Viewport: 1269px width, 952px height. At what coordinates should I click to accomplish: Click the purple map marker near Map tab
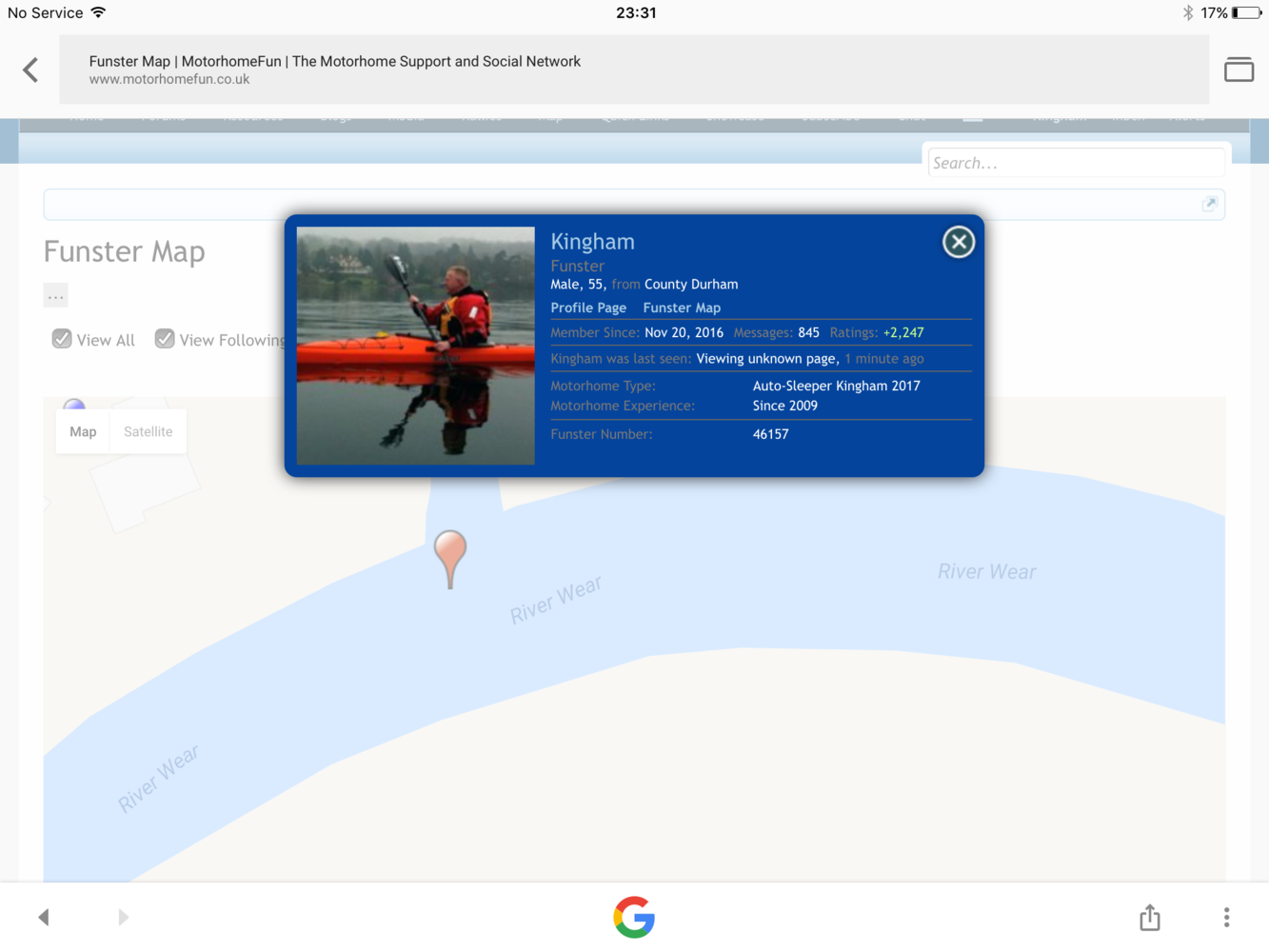[74, 405]
